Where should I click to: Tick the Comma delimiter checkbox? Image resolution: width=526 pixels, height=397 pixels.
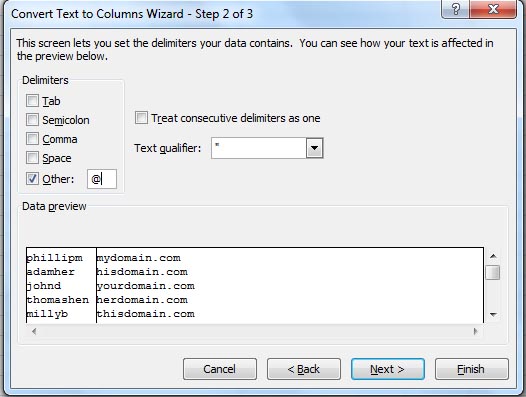click(x=32, y=139)
